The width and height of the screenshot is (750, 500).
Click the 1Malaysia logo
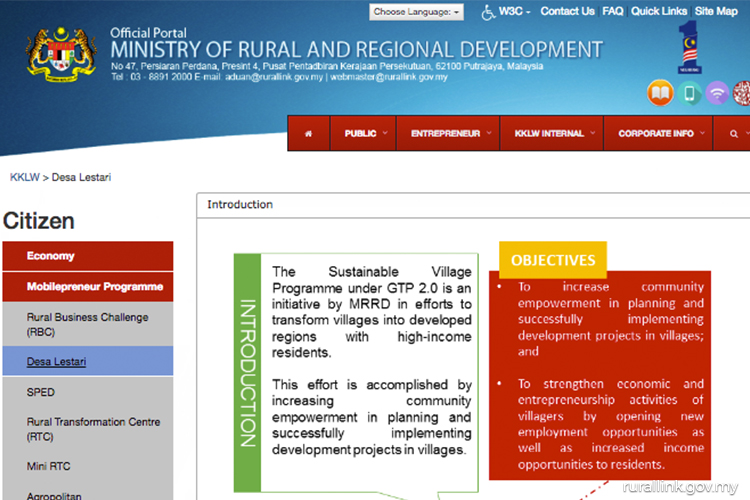(689, 47)
